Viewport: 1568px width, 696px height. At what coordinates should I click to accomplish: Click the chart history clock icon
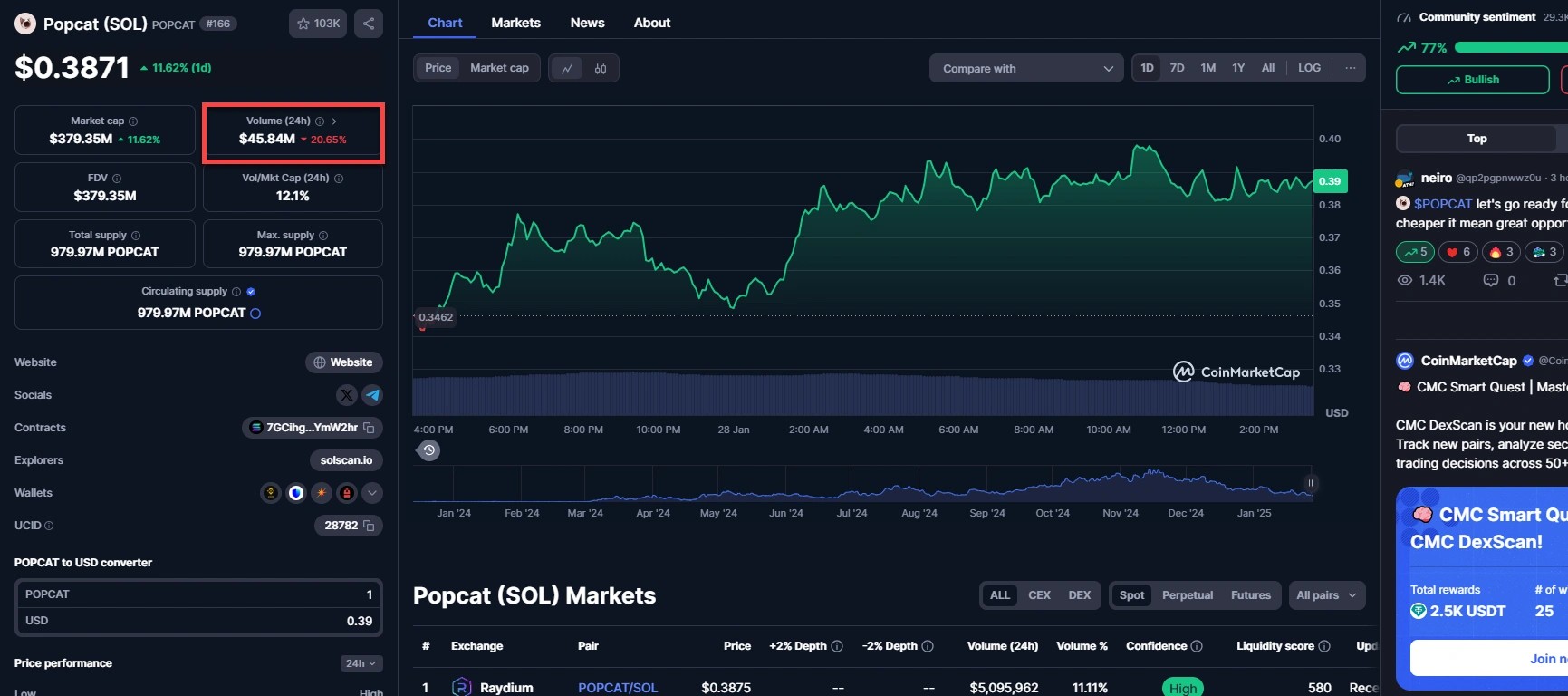tap(429, 450)
